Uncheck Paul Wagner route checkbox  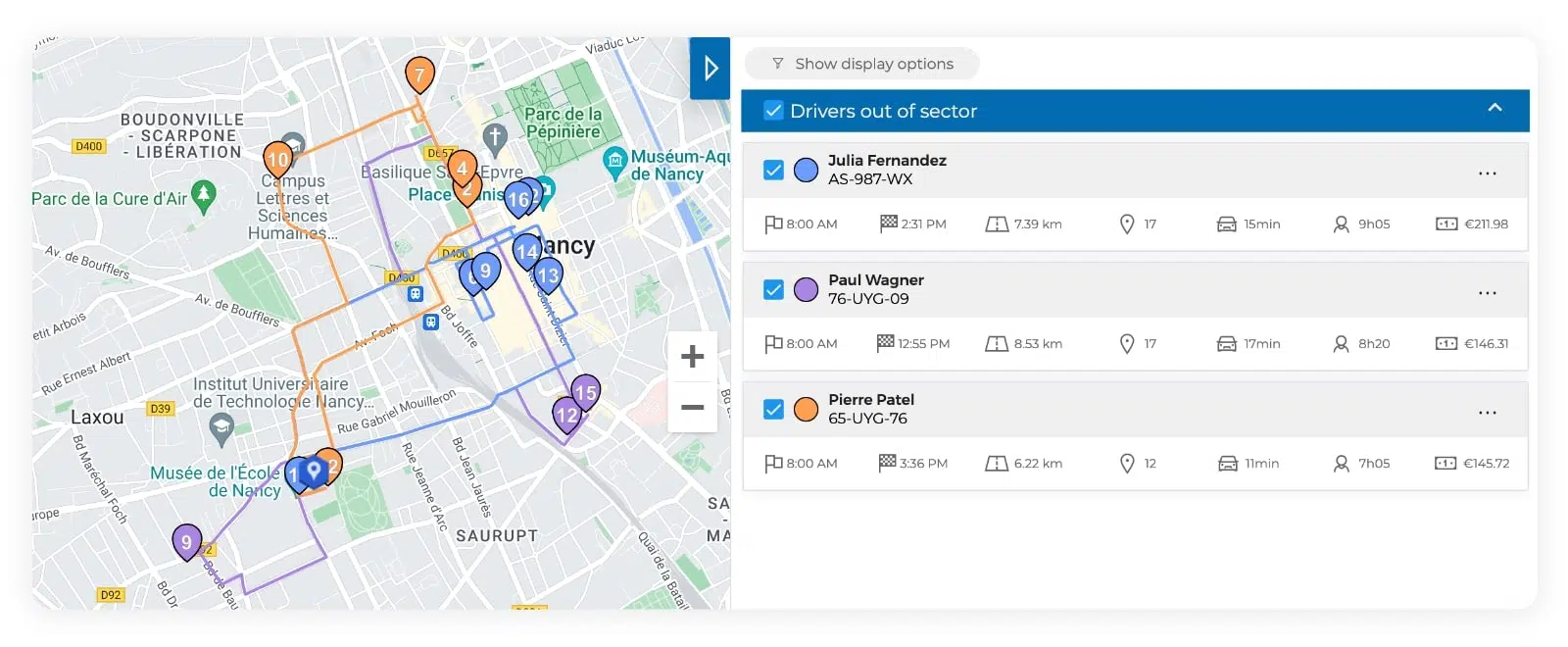tap(773, 289)
